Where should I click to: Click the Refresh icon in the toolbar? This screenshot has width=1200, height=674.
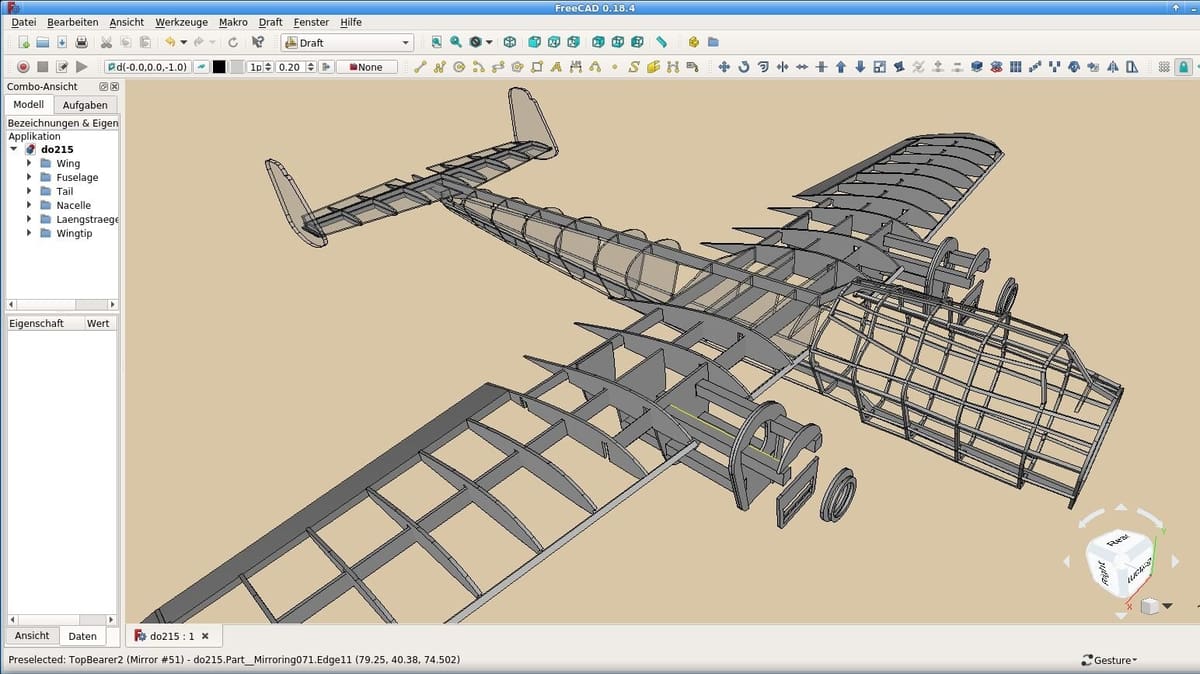233,42
